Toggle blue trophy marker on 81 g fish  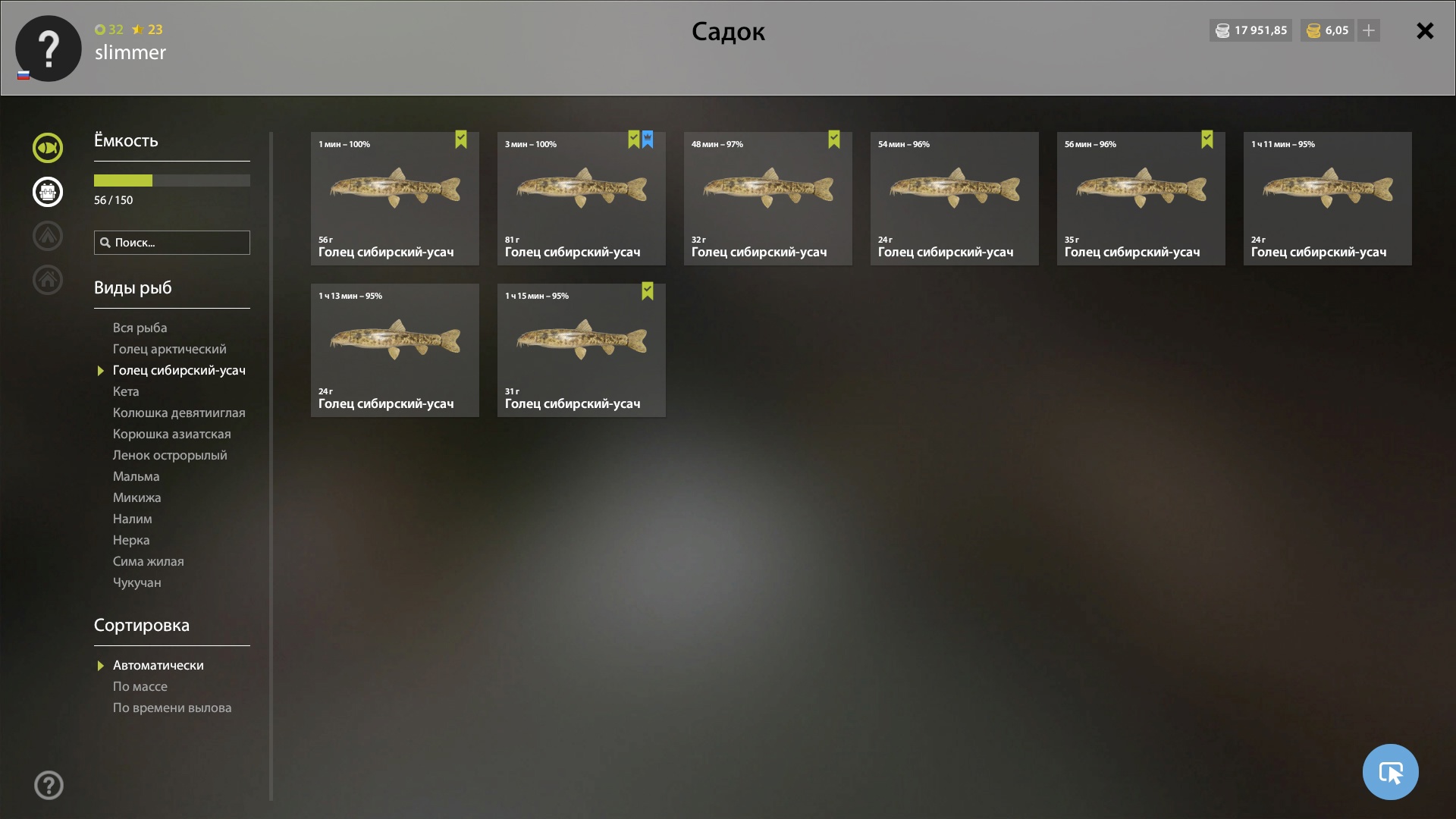[x=648, y=140]
